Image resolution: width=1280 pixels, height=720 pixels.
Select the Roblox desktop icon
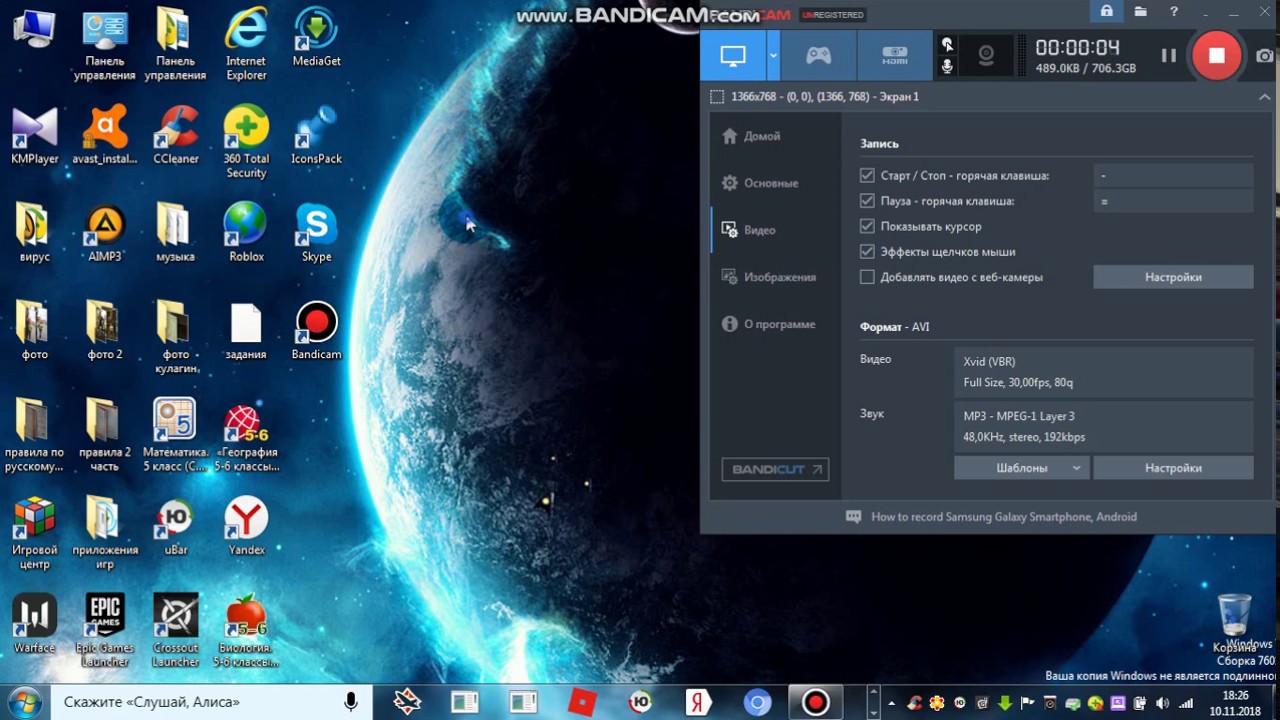[246, 234]
